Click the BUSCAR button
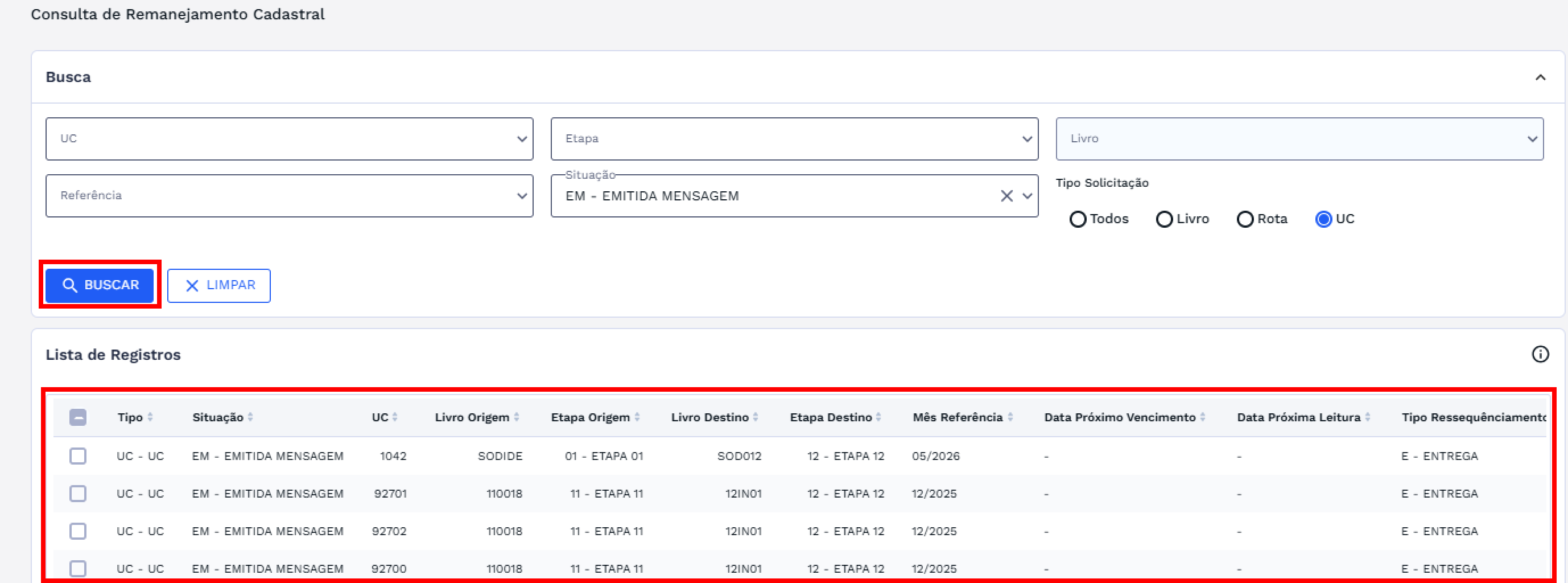The width and height of the screenshot is (1568, 583). click(x=100, y=285)
